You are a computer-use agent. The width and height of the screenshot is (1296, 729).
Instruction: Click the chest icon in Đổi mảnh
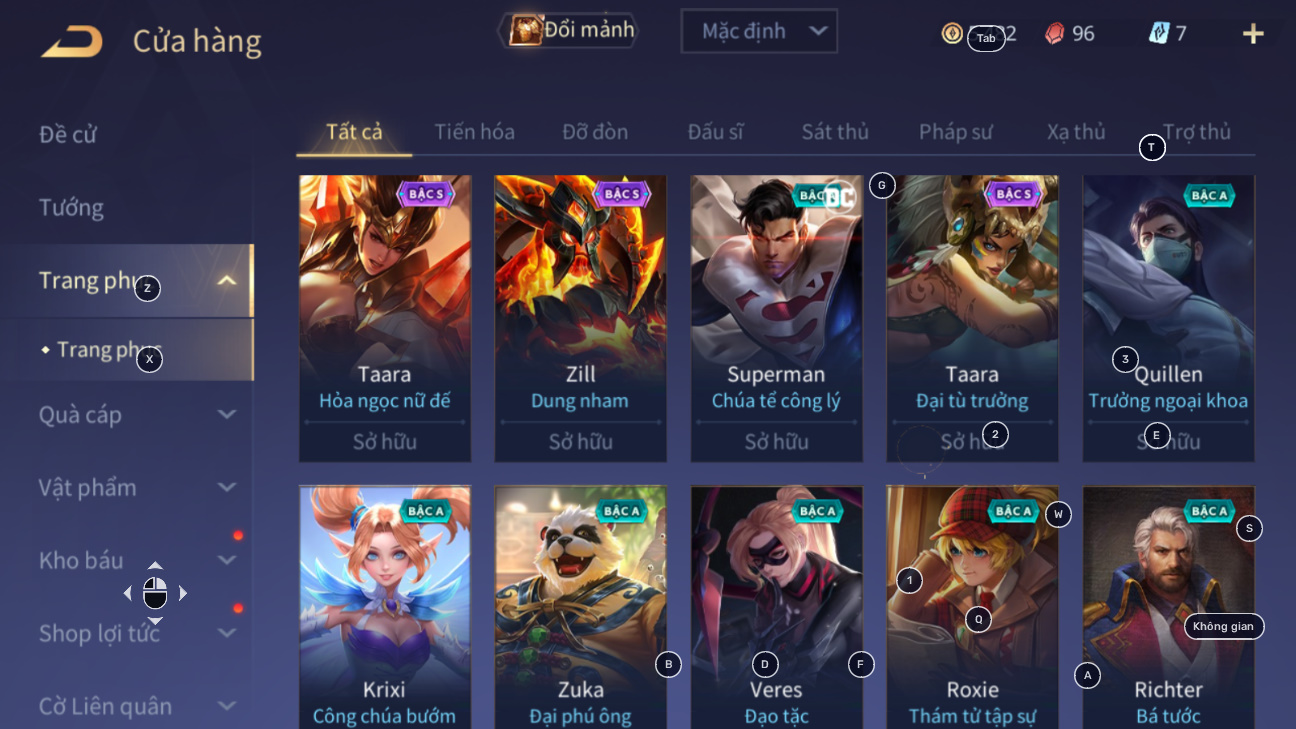[x=525, y=30]
